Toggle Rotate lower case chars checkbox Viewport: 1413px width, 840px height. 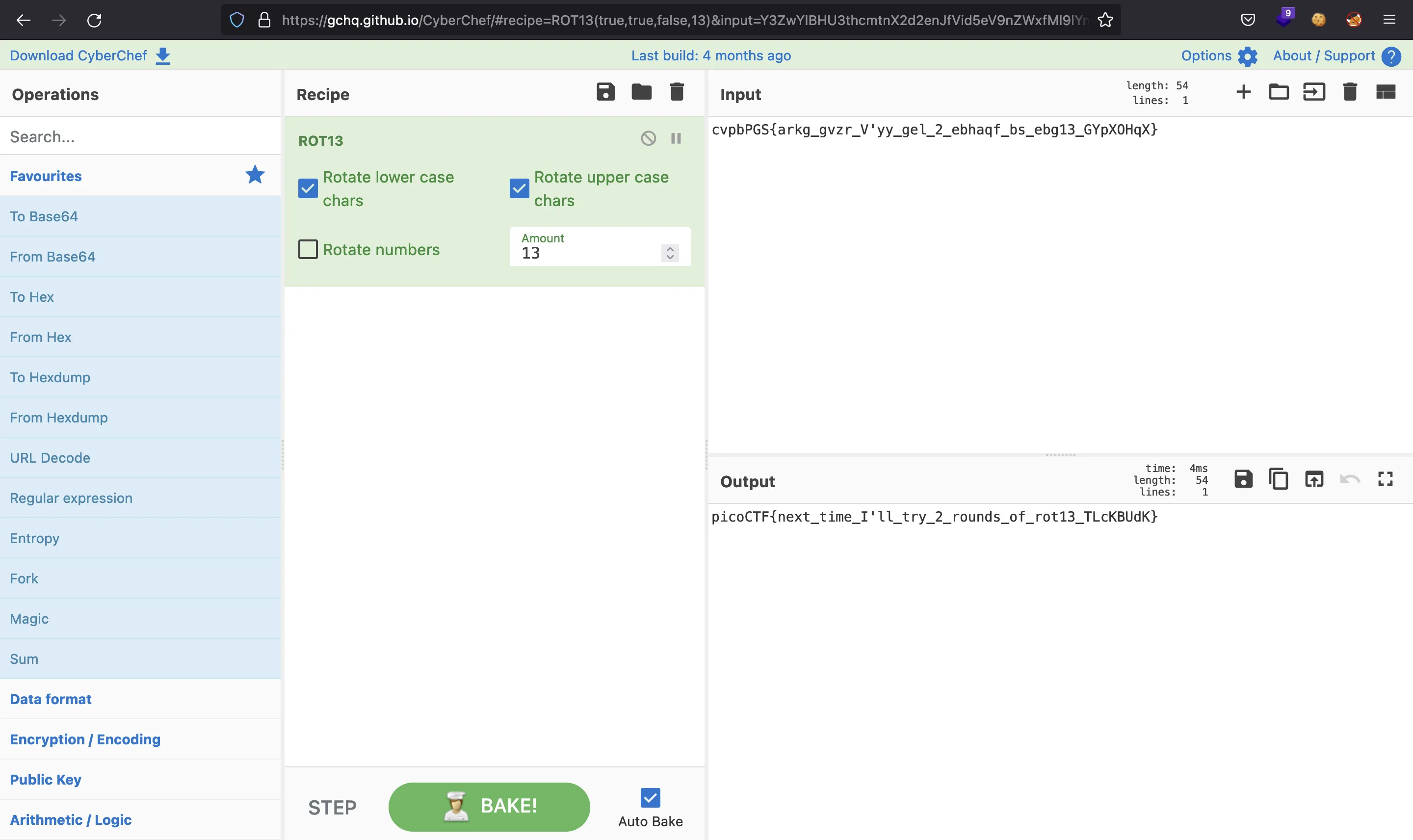[308, 188]
